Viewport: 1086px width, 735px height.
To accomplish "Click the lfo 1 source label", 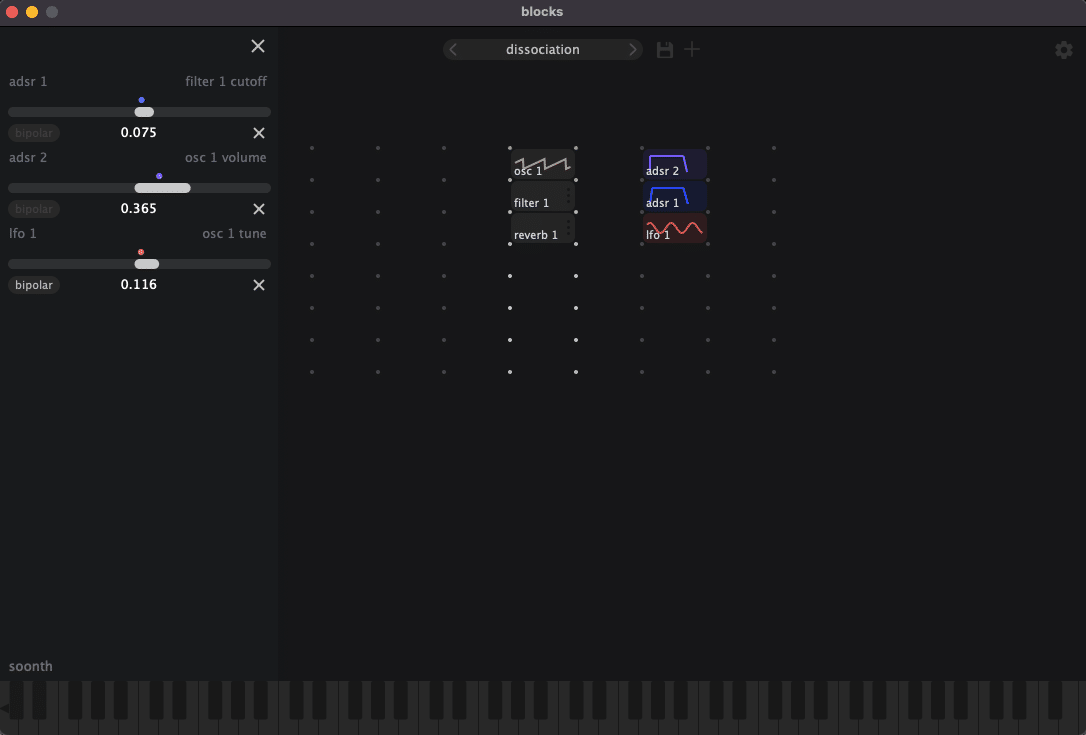I will click(x=23, y=233).
